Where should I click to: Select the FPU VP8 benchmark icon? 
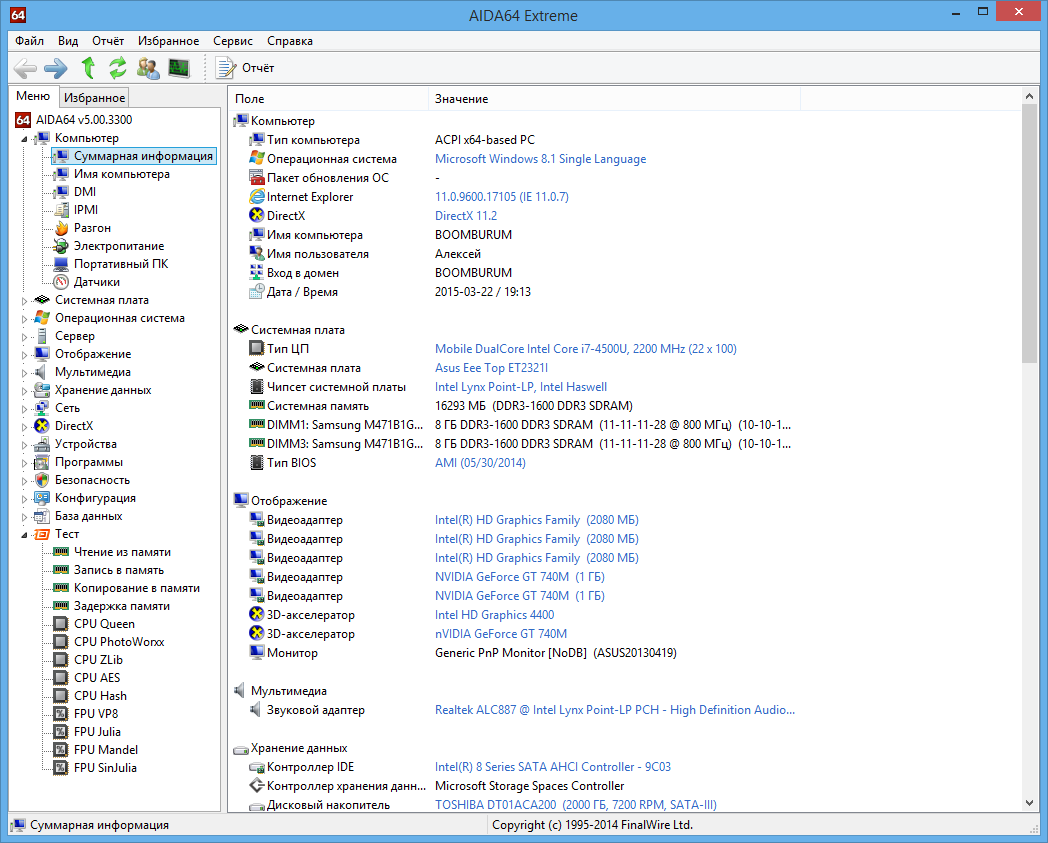[x=61, y=714]
